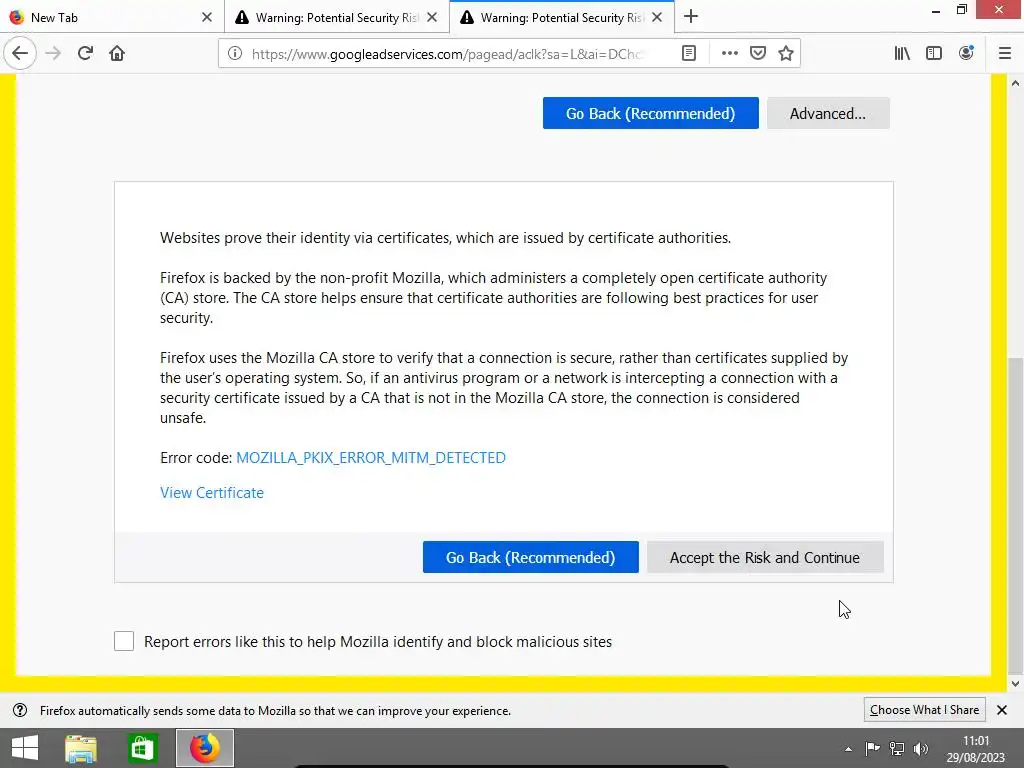1024x768 pixels.
Task: Close the active Warning tab
Action: click(x=657, y=17)
